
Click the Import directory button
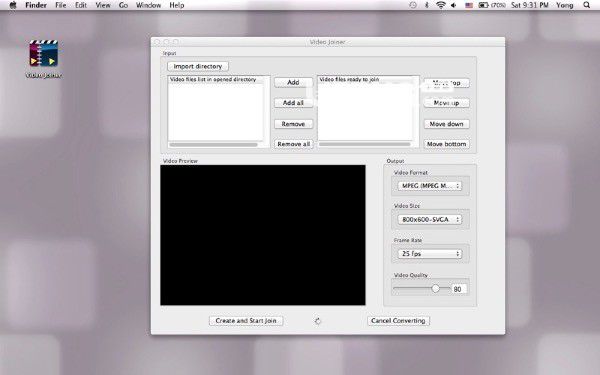198,66
